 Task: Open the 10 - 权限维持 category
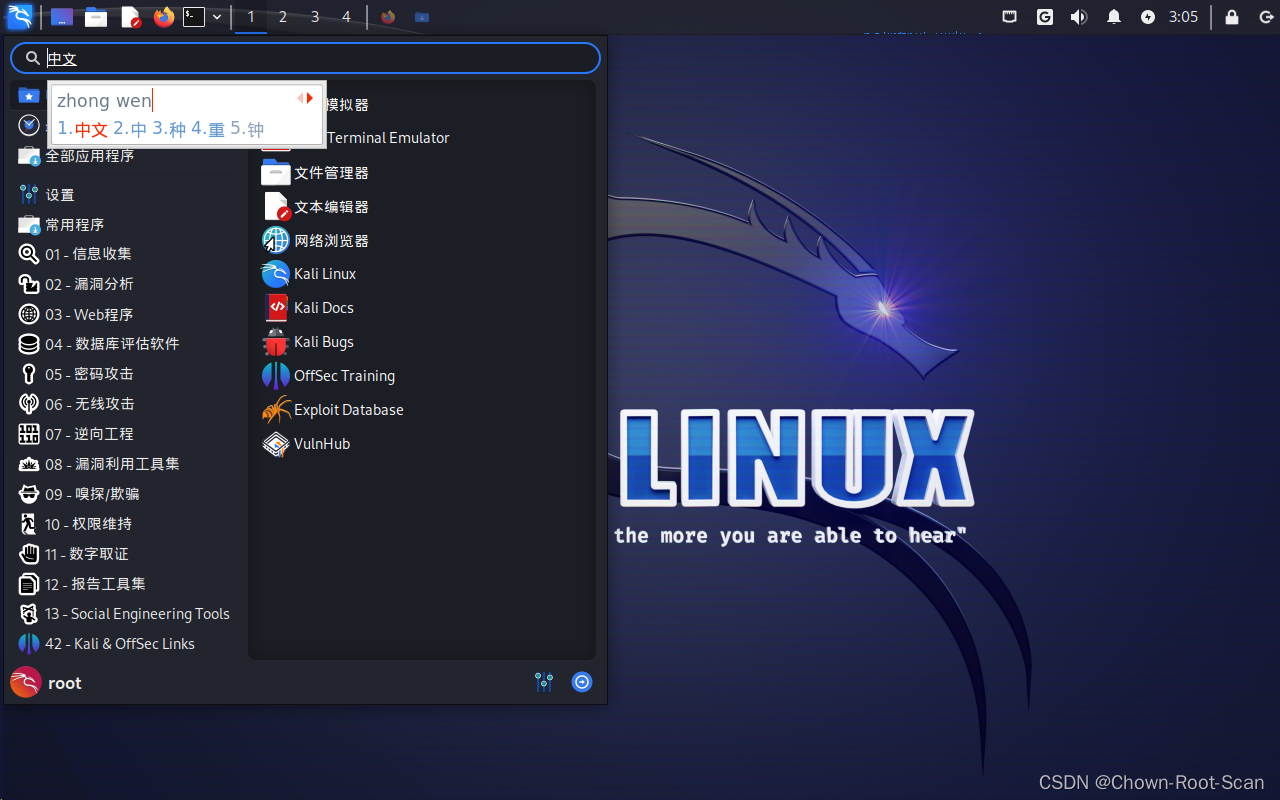pyautogui.click(x=127, y=524)
